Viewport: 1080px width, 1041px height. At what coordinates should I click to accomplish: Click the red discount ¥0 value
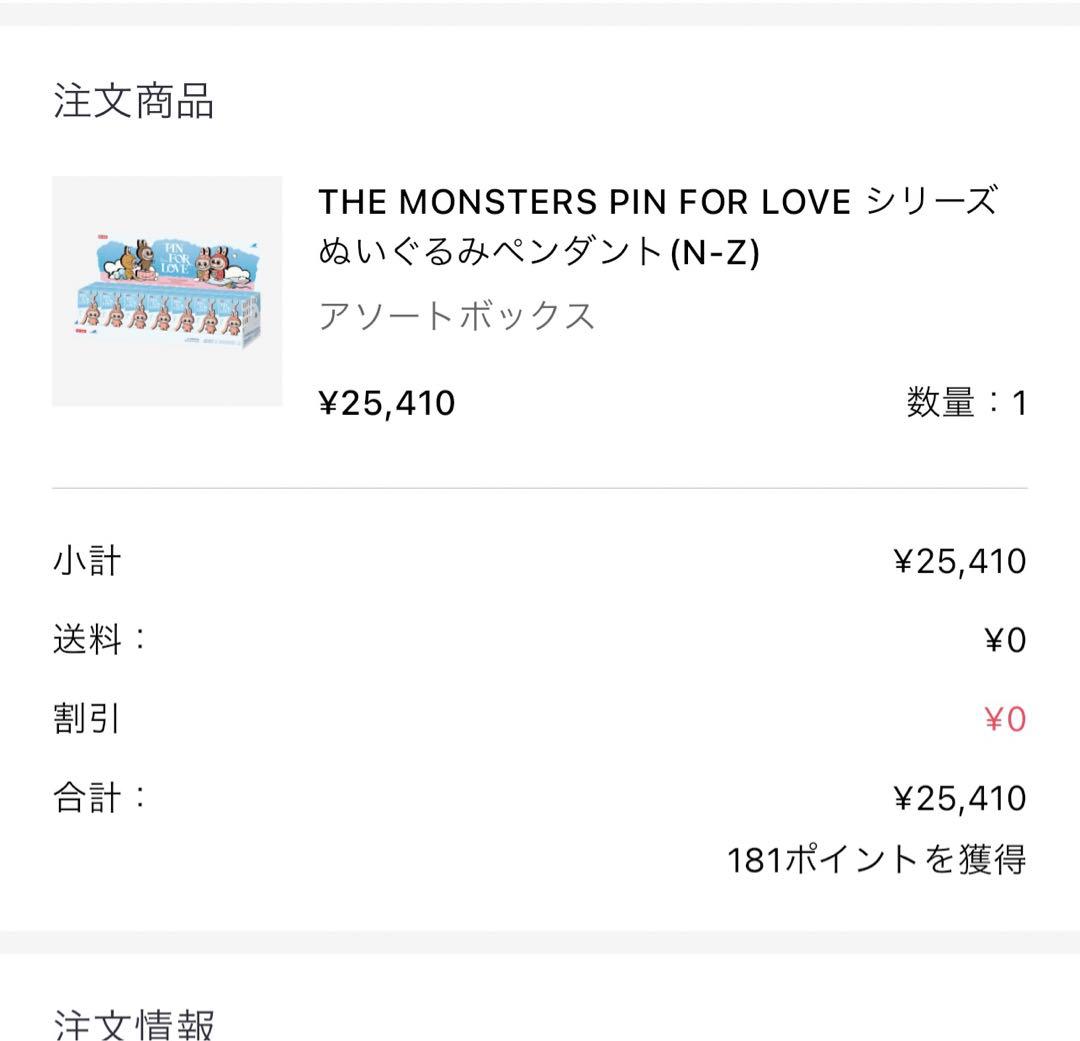pyautogui.click(x=1004, y=719)
